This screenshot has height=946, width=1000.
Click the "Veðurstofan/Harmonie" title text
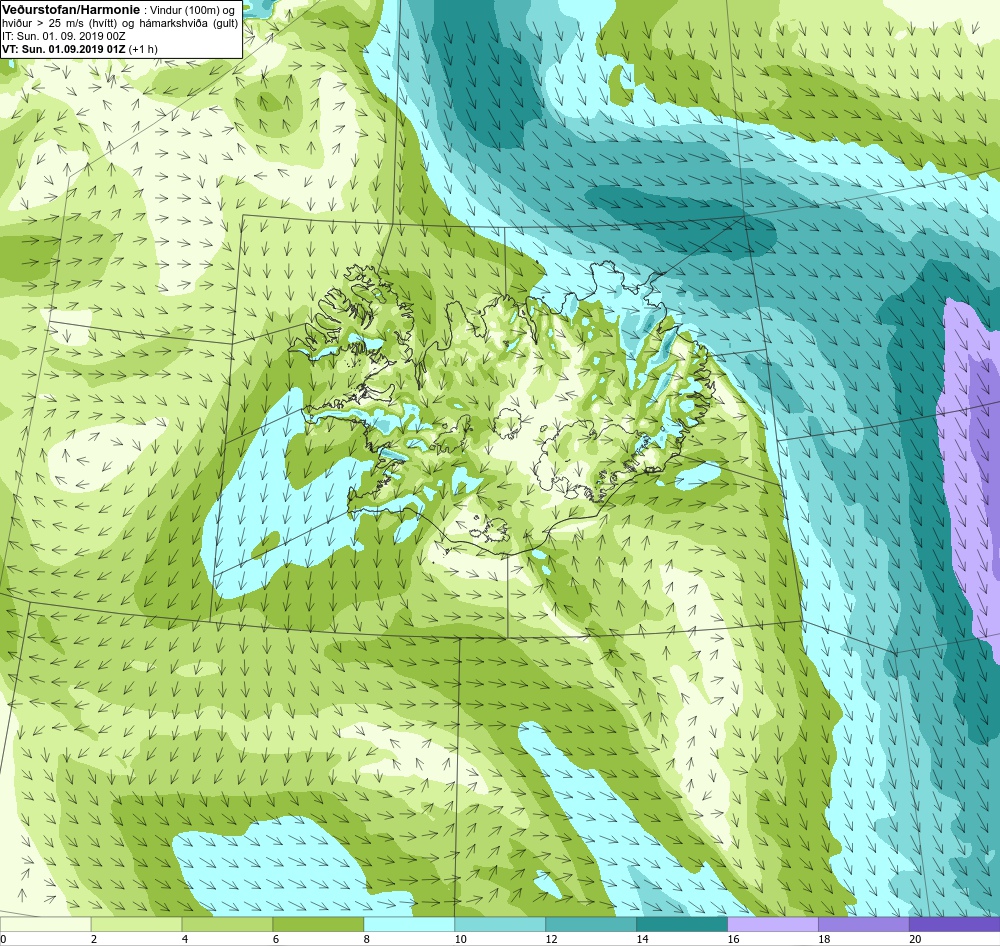(71, 10)
